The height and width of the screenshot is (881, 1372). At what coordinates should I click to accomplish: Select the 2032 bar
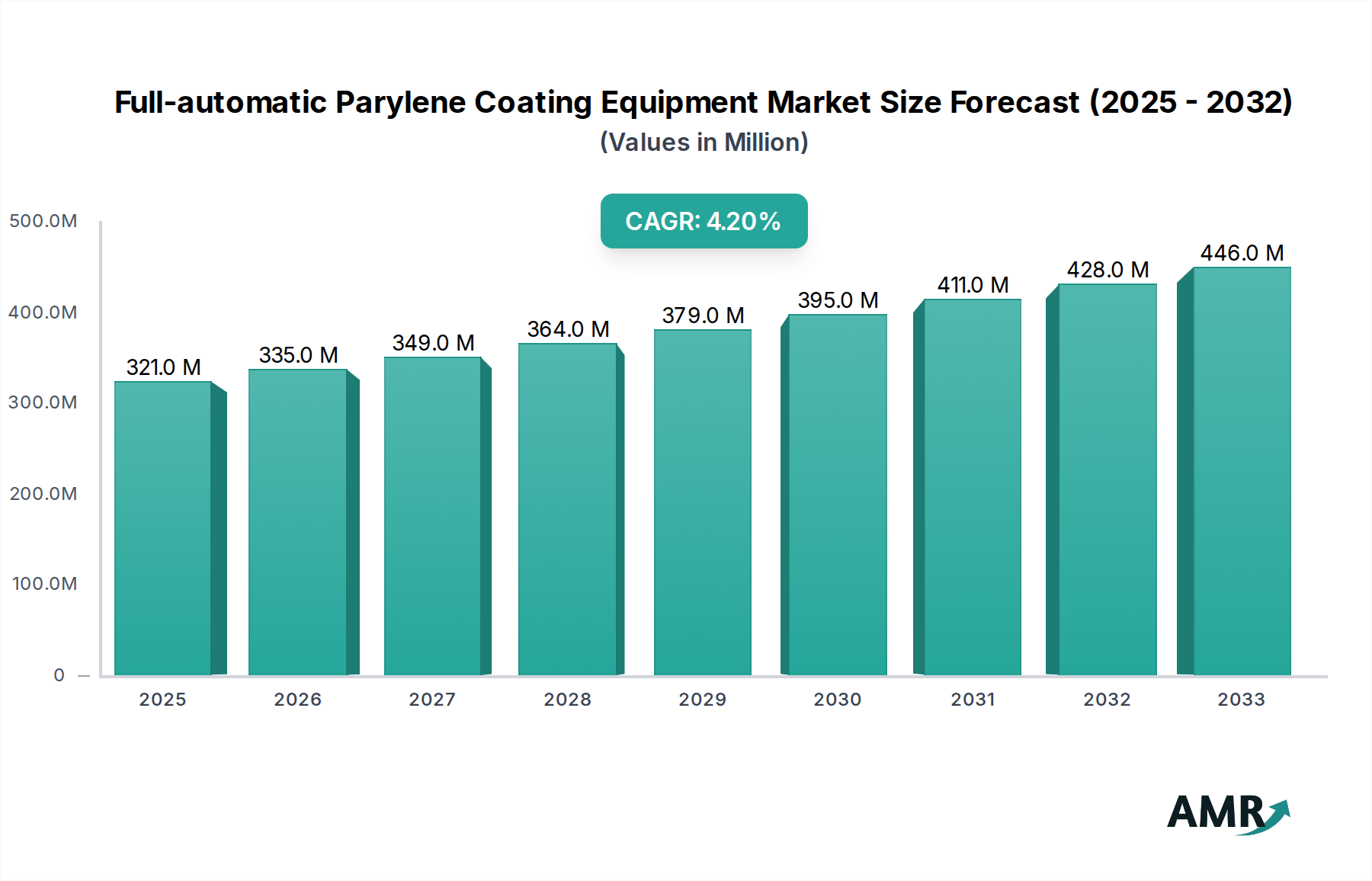point(1108,479)
